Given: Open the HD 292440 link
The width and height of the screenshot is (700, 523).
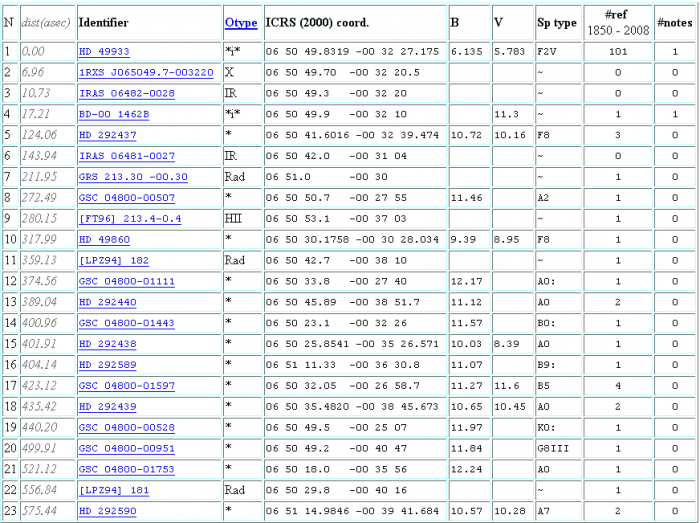Looking at the screenshot, I should click(108, 303).
